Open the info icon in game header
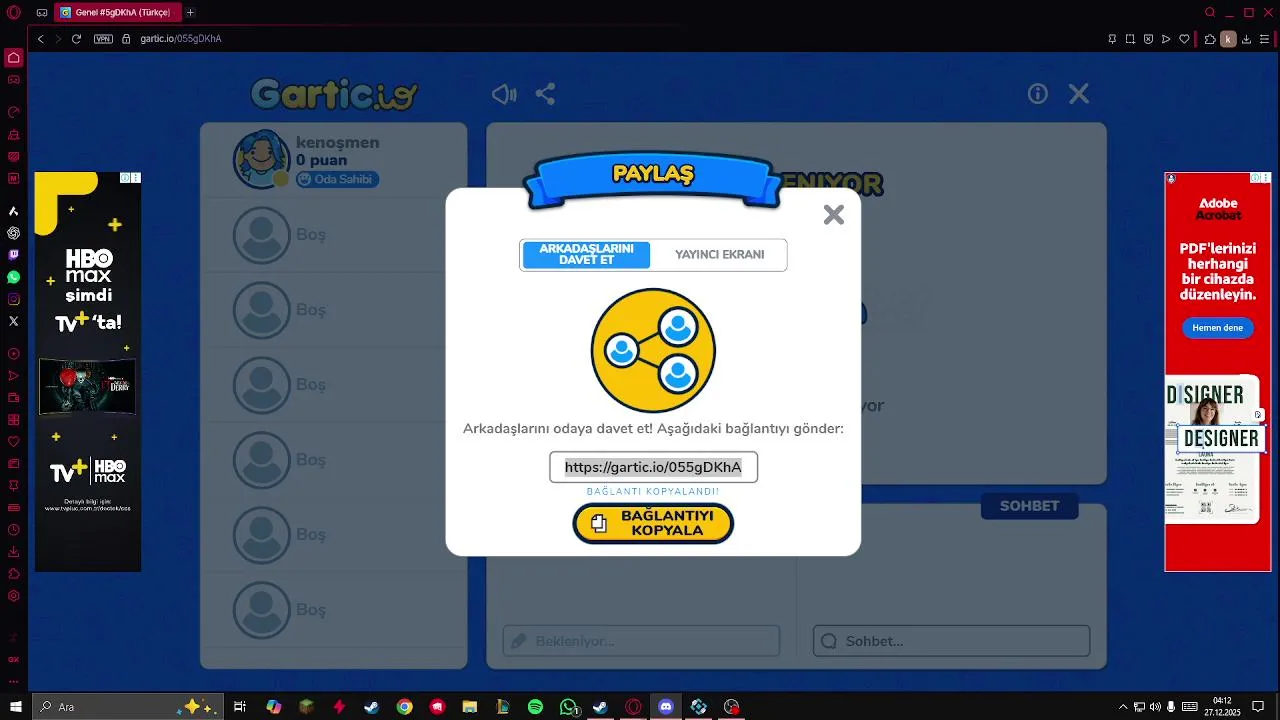Screen dimensions: 1280x720 [1038, 94]
